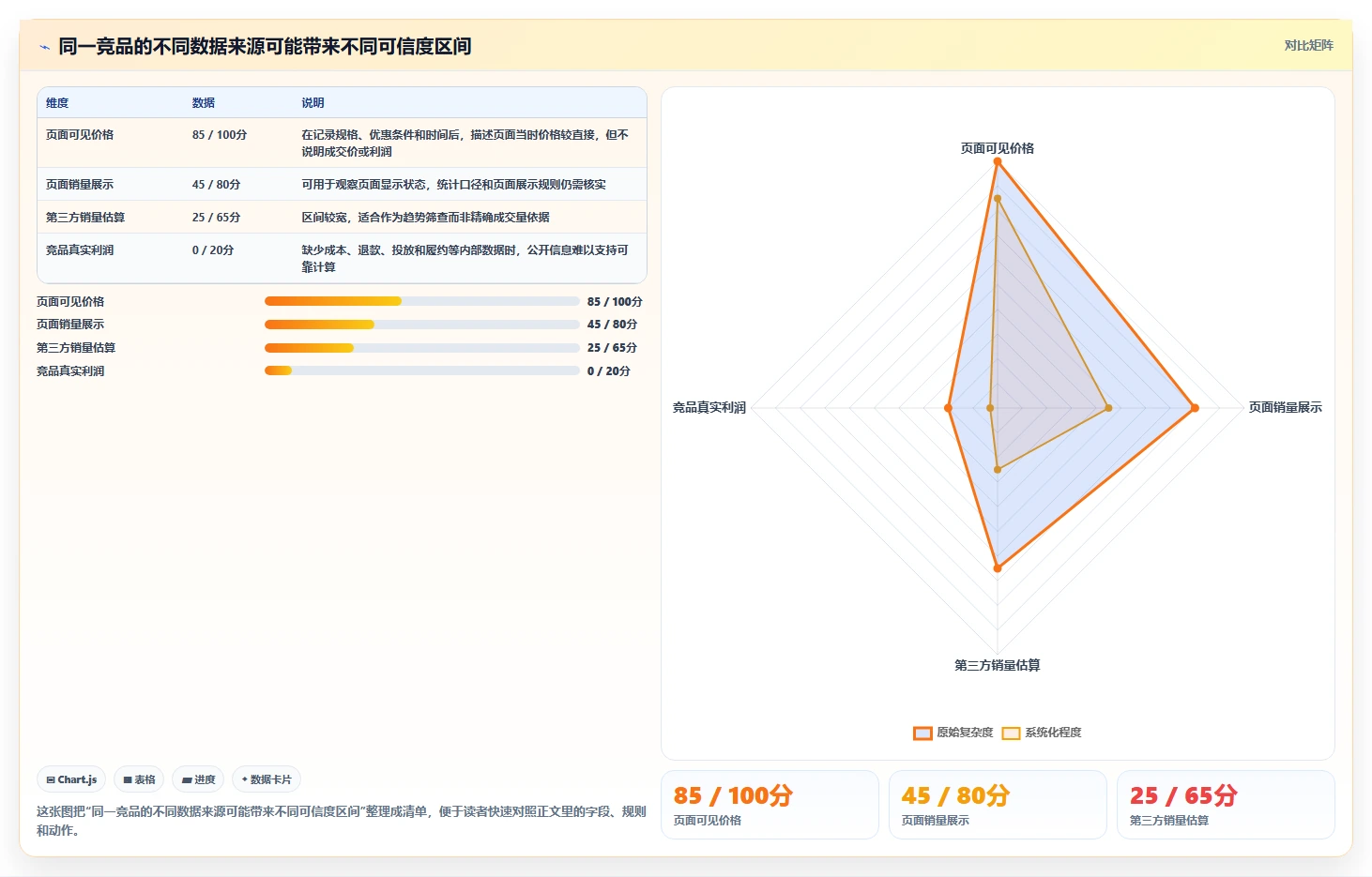
Task: Click the 页面销量展示 progress bar
Action: [421, 325]
